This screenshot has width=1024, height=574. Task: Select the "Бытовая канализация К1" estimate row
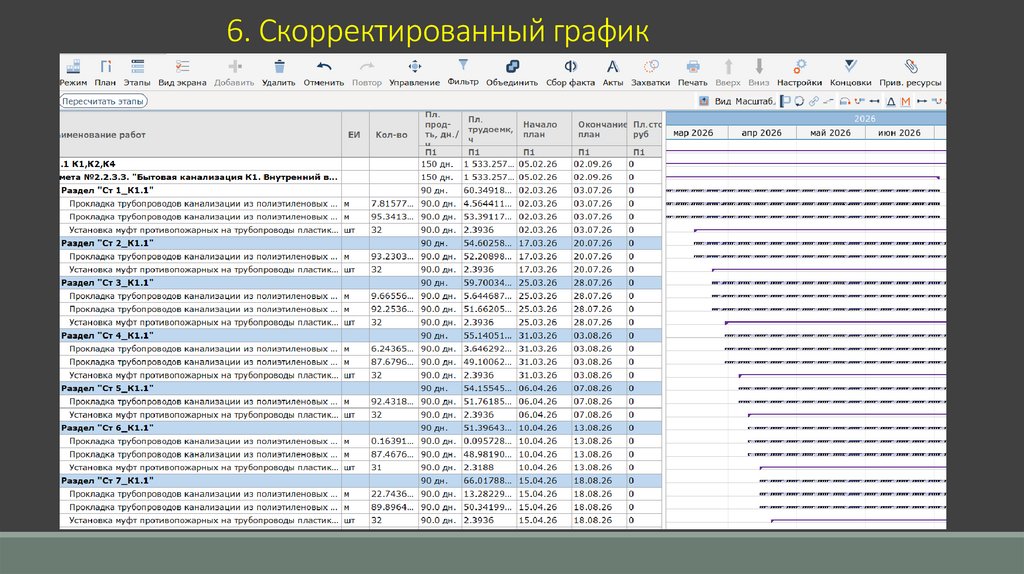(360, 177)
